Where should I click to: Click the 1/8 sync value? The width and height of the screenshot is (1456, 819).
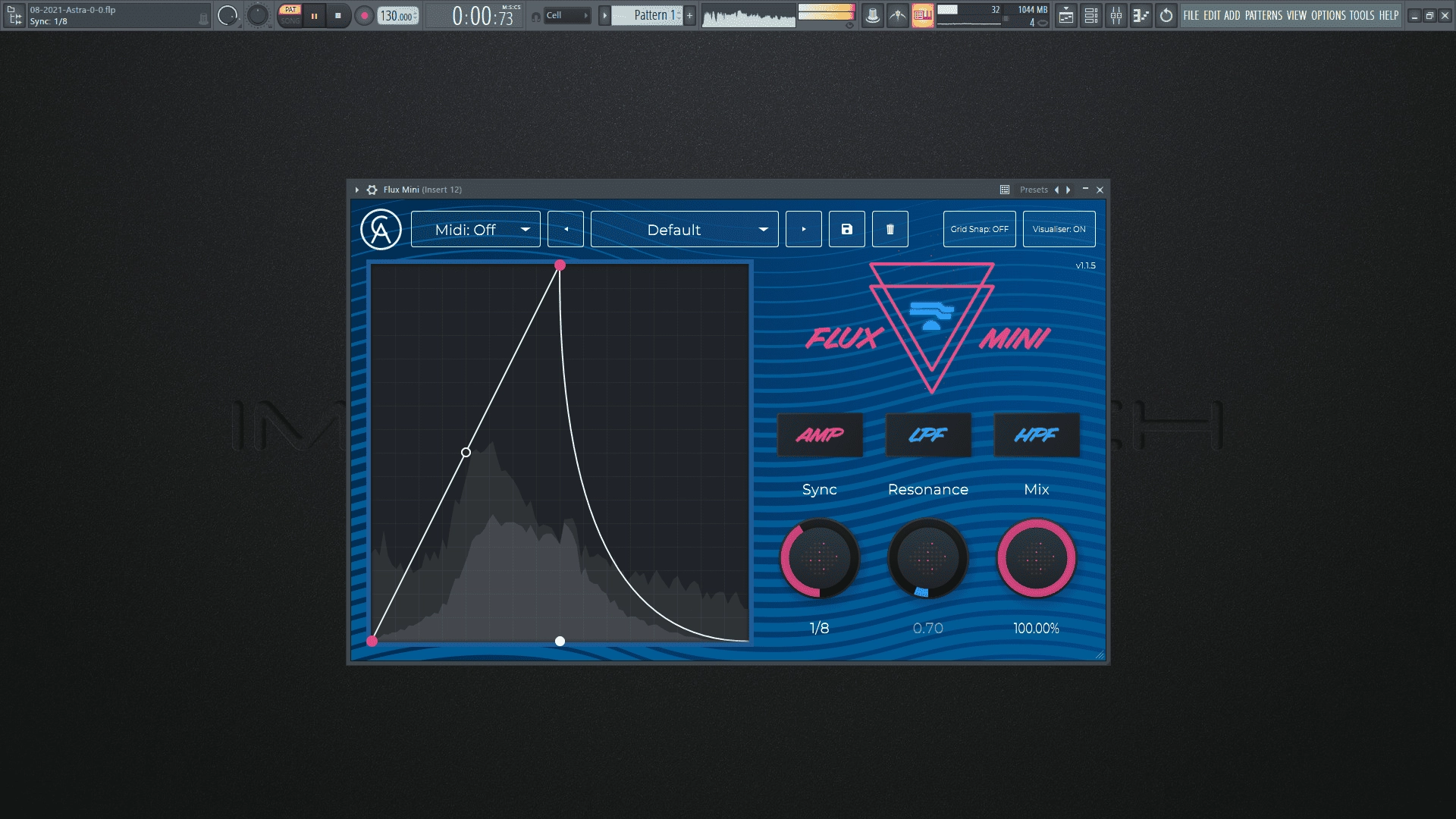(820, 628)
